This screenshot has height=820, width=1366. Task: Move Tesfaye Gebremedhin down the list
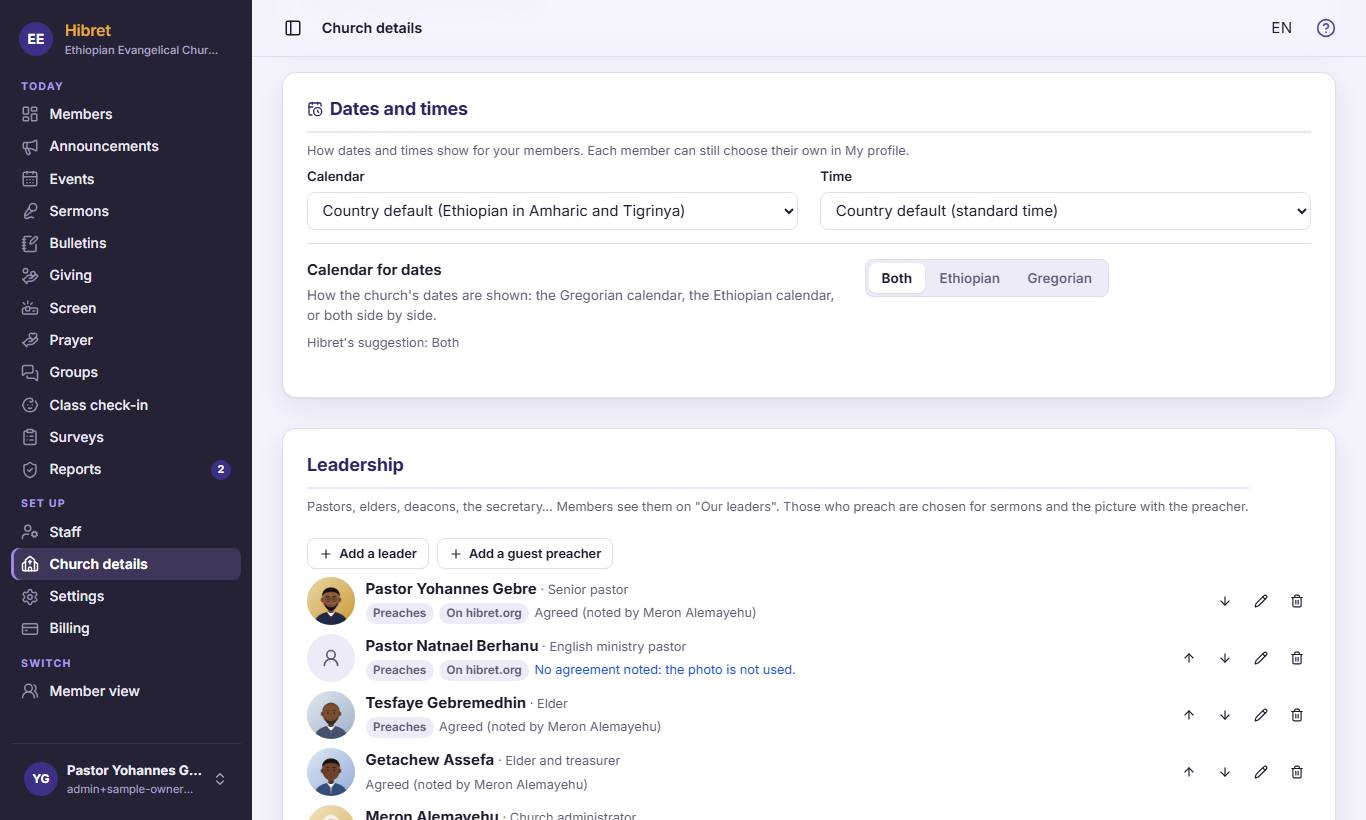[x=1225, y=715]
